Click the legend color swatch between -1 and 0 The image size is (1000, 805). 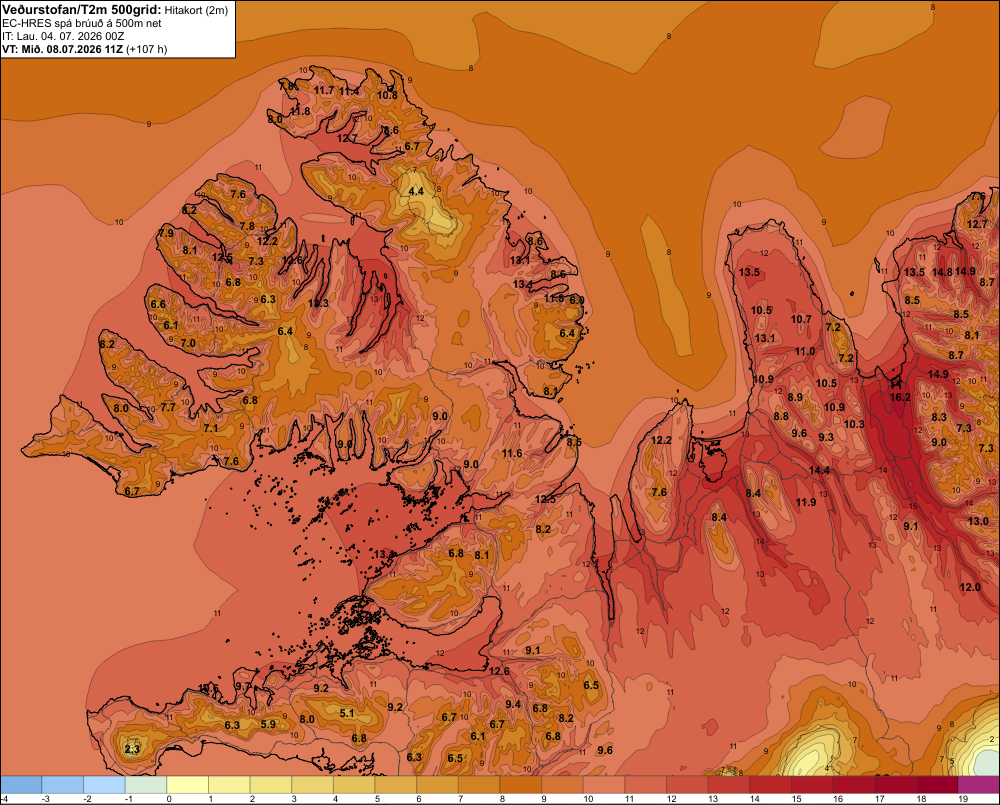146,784
